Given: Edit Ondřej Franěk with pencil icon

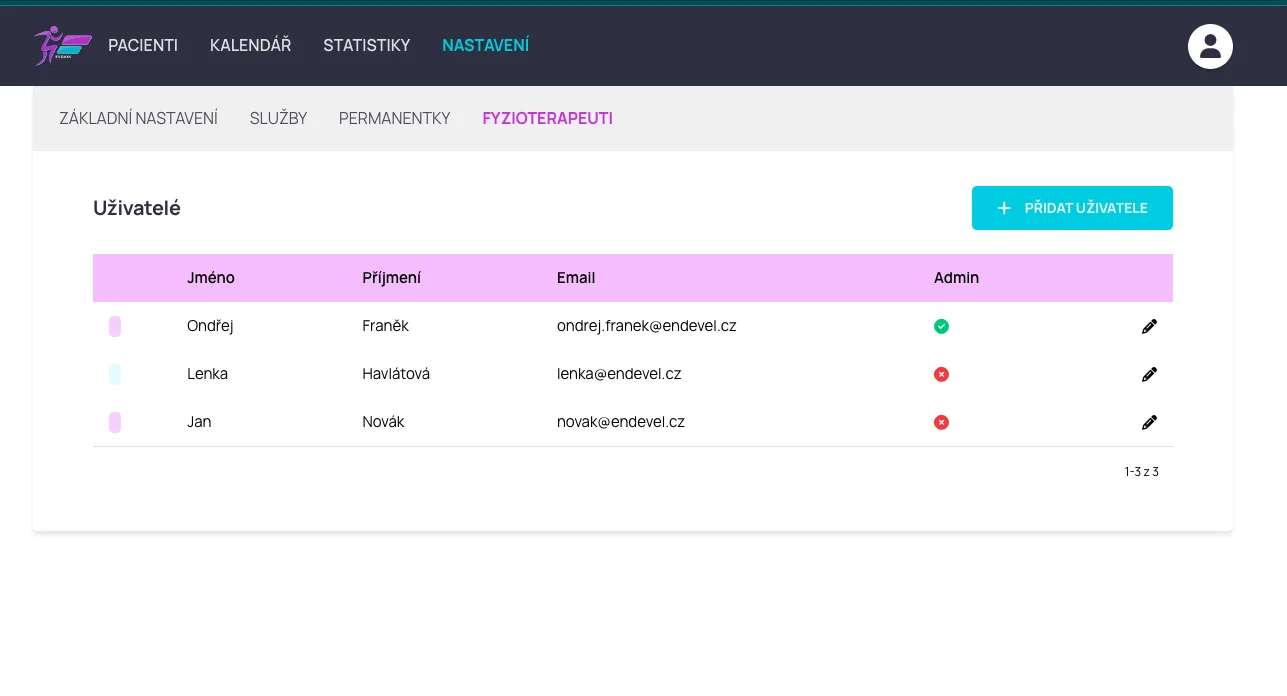Looking at the screenshot, I should 1149,326.
